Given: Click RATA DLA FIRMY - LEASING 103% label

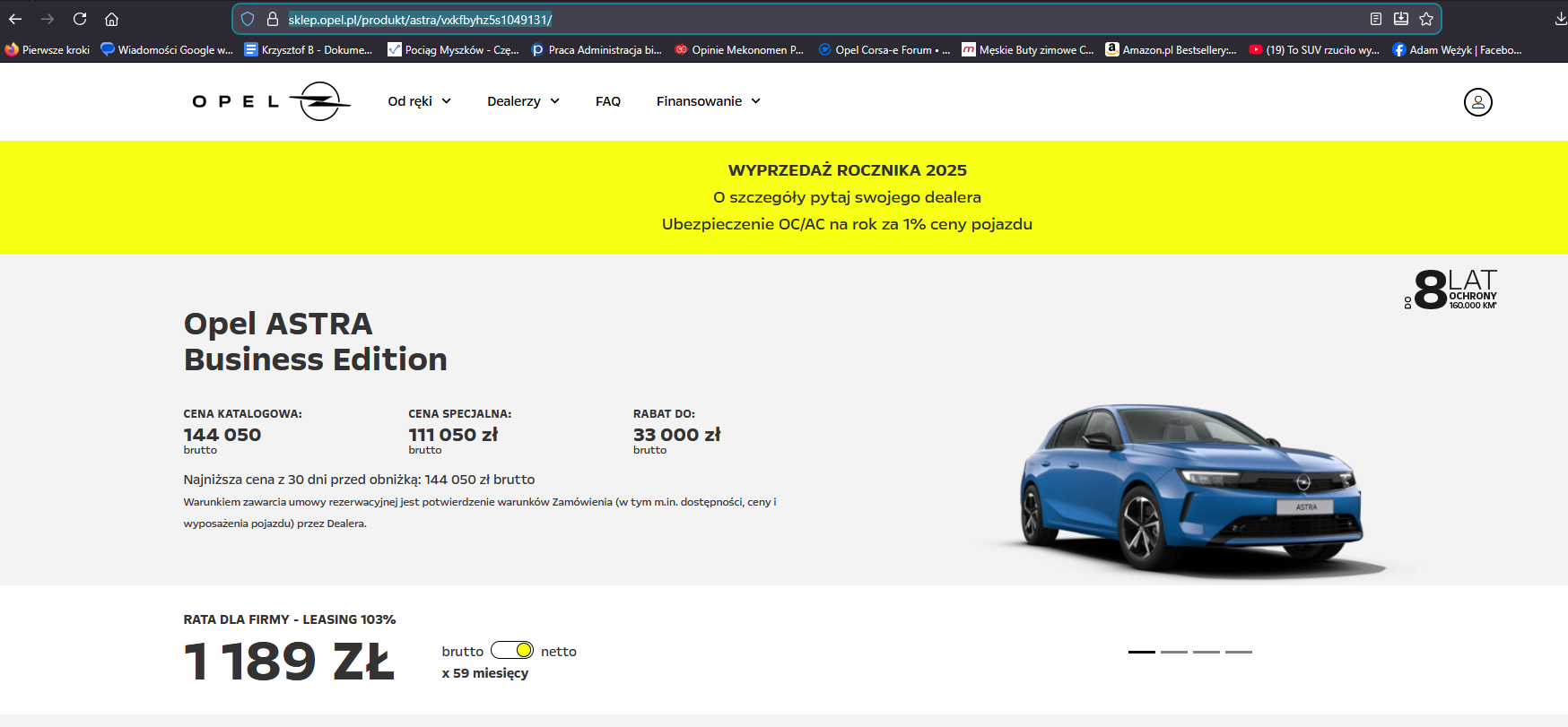Looking at the screenshot, I should click(290, 619).
